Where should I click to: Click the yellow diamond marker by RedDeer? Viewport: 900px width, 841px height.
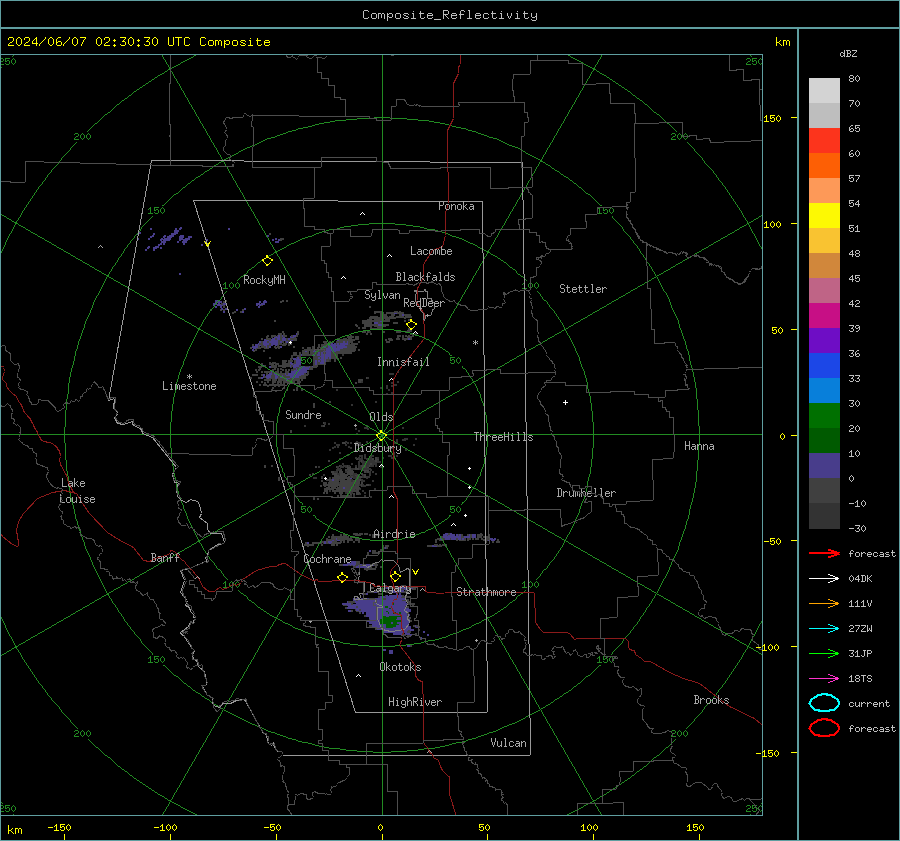(411, 325)
